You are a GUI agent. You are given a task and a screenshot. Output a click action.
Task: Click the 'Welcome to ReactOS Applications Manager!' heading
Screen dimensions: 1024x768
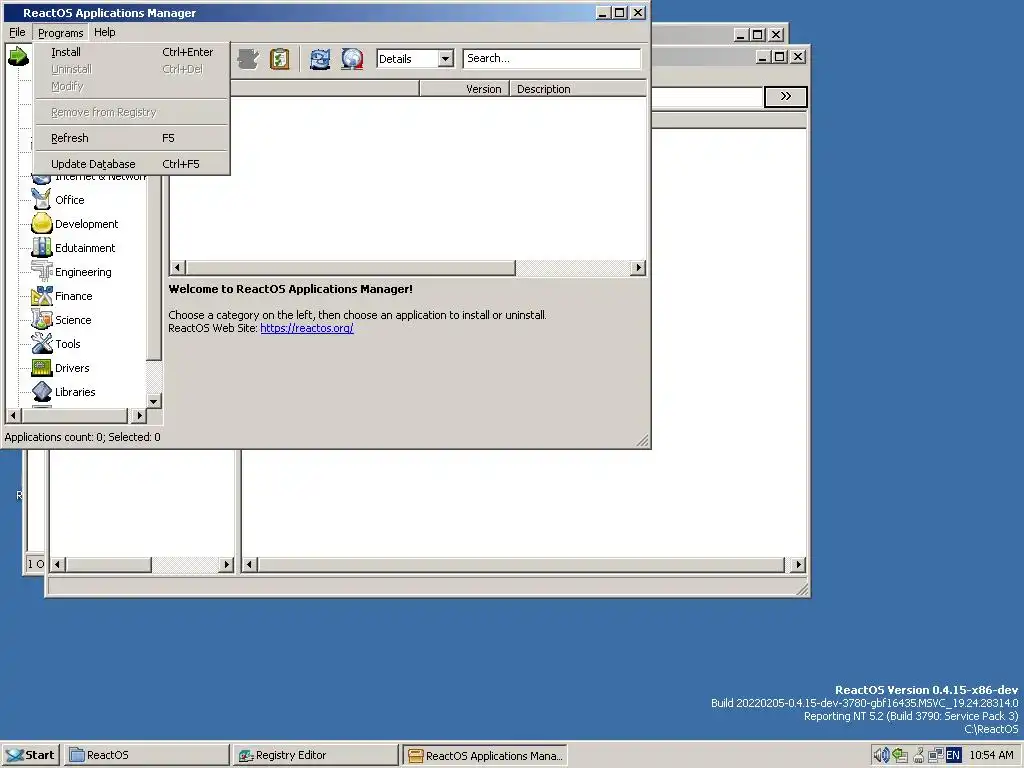tap(291, 289)
